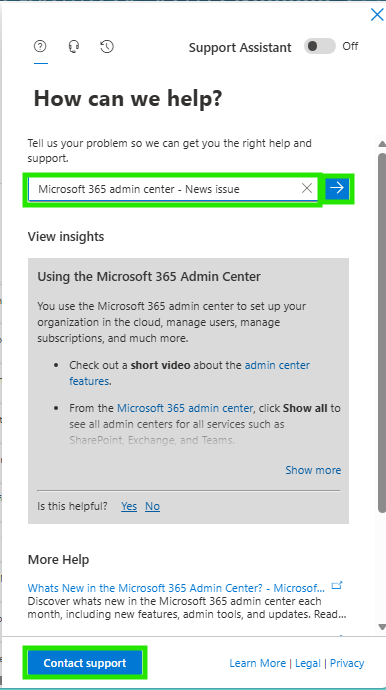Image resolution: width=386 pixels, height=690 pixels.
Task: Click the vertical scrollbar thumb
Action: (x=382, y=332)
